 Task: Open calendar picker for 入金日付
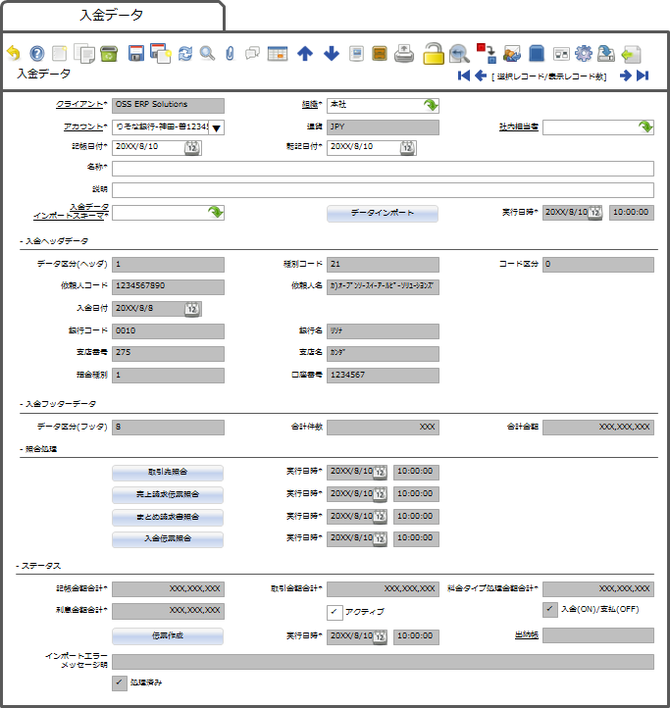[x=192, y=309]
